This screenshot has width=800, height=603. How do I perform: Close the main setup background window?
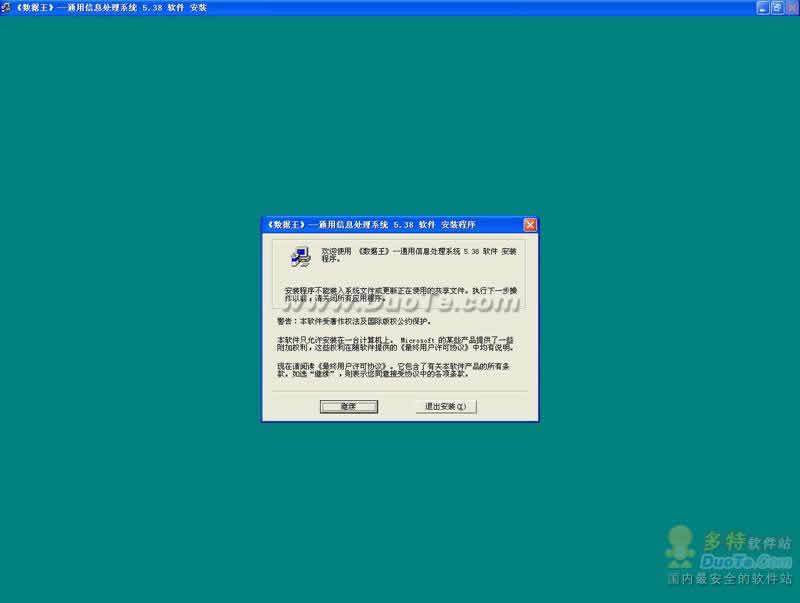click(x=792, y=8)
